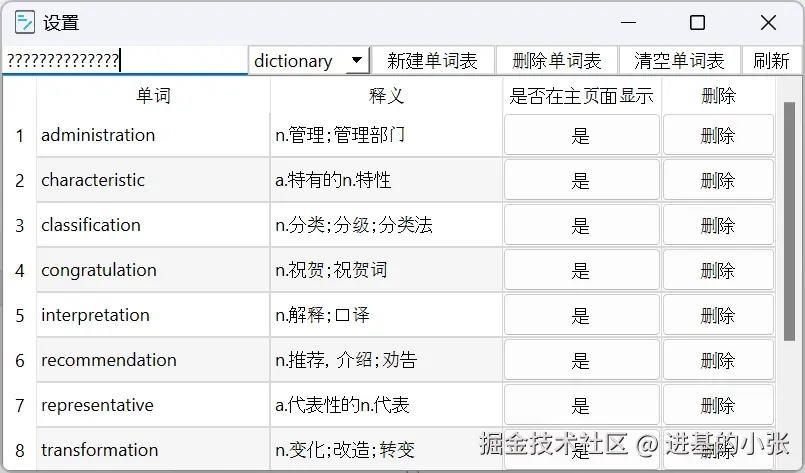The height and width of the screenshot is (473, 805).
Task: Maximize the 设置 window
Action: [697, 23]
